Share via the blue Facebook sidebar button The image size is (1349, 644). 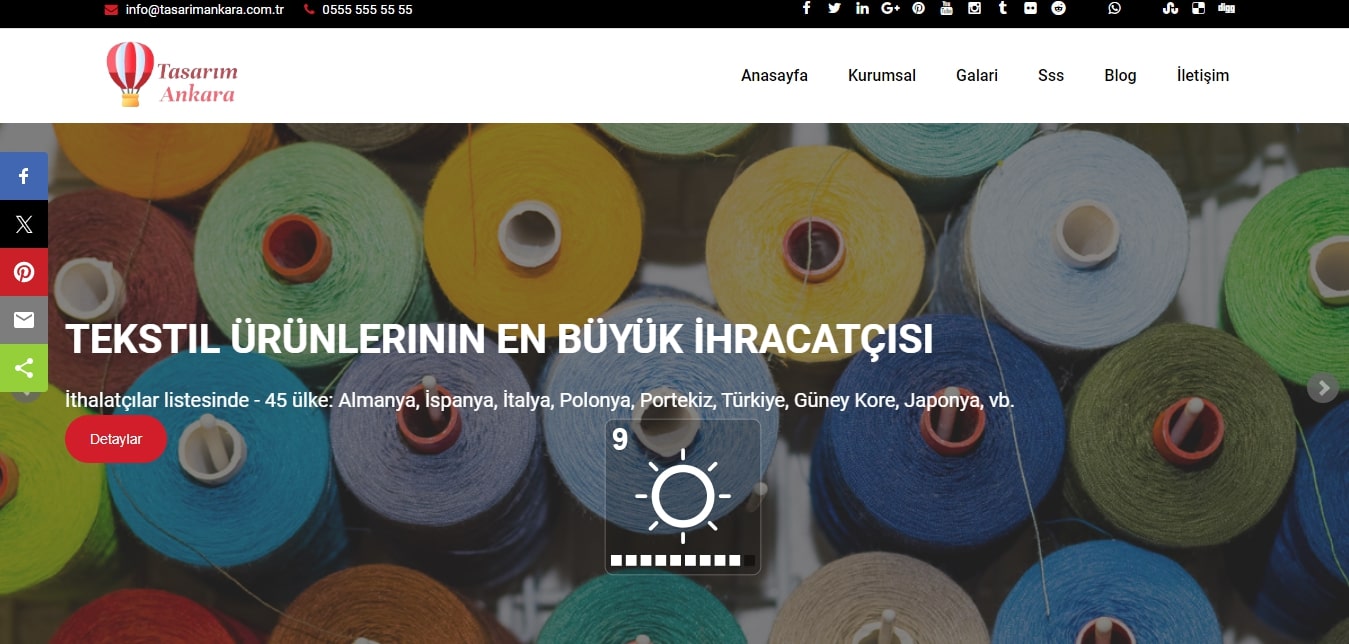[24, 176]
